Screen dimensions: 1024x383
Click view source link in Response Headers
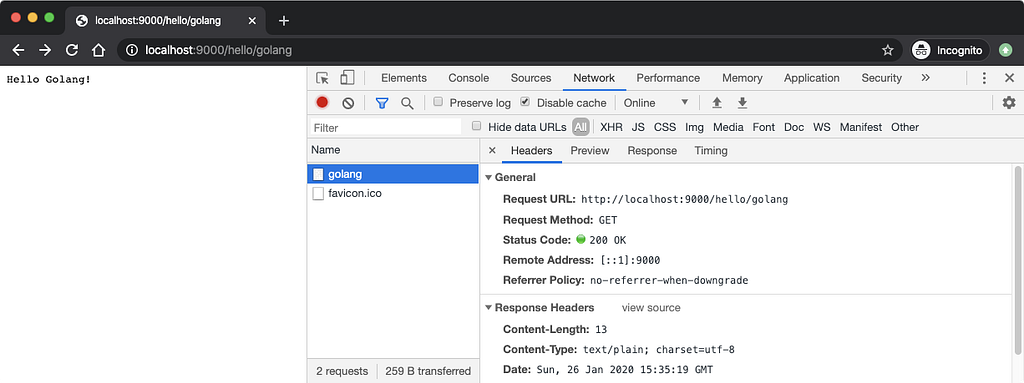650,308
